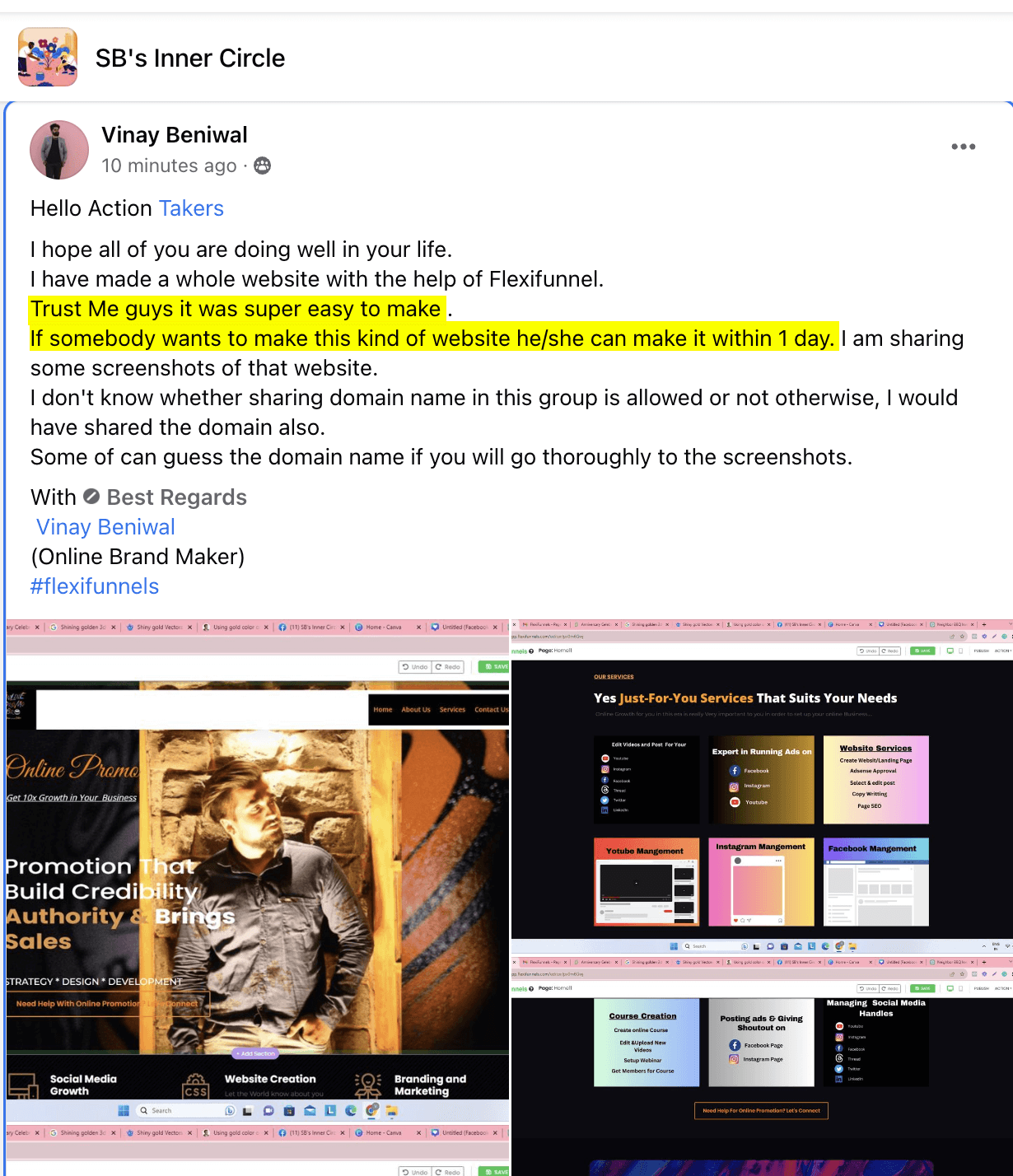This screenshot has height=1176, width=1013.
Task: Open the Vinay Beniwal signature link
Action: 105,527
